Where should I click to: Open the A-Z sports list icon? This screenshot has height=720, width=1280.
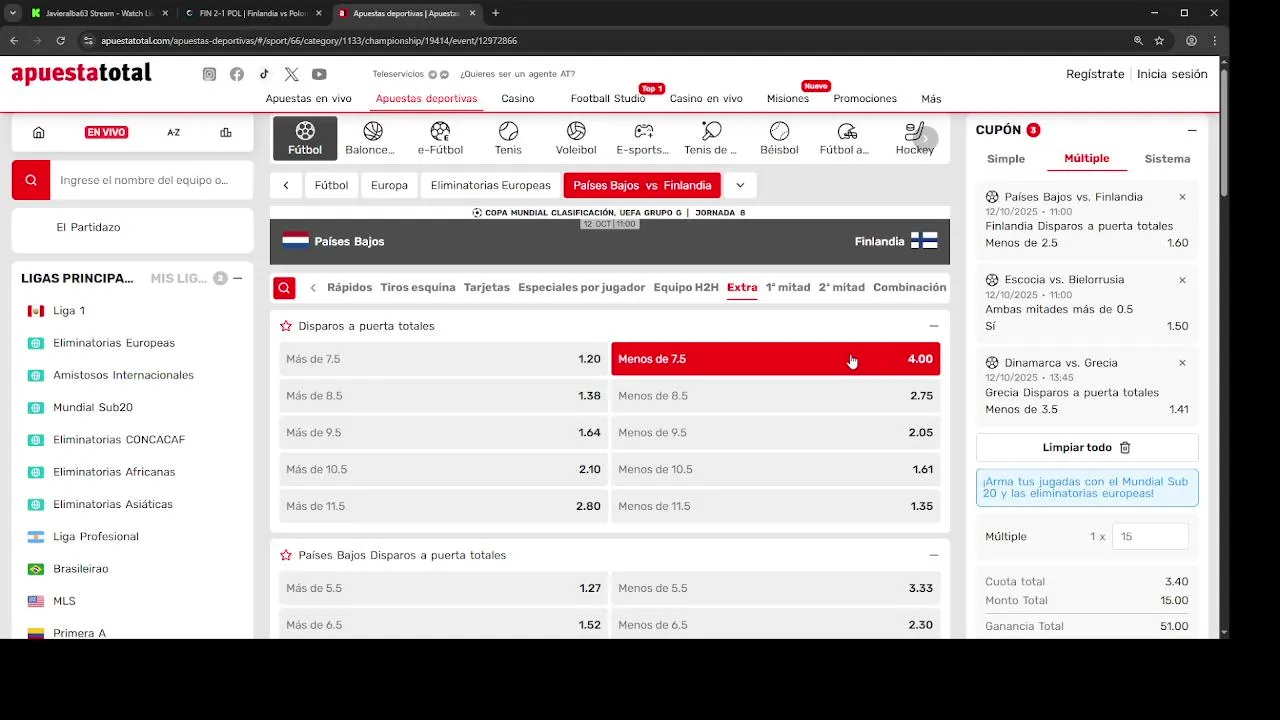174,132
